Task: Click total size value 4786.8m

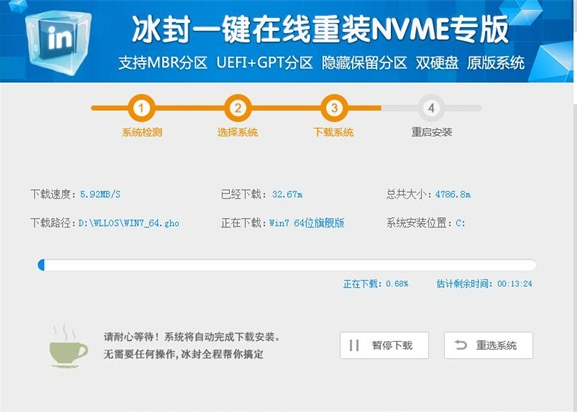Action: (x=453, y=194)
